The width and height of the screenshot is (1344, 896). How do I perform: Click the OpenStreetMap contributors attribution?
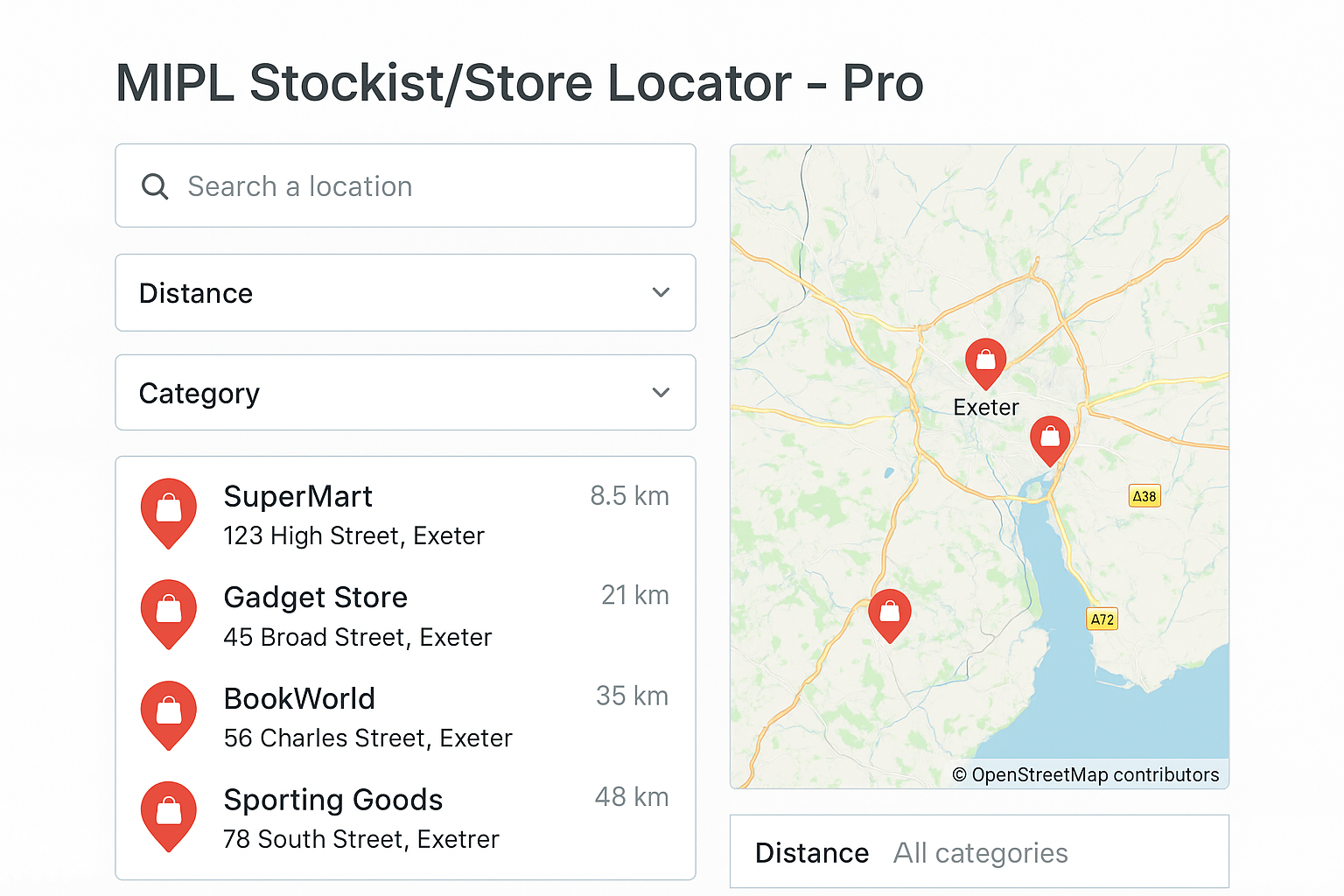tap(1085, 775)
